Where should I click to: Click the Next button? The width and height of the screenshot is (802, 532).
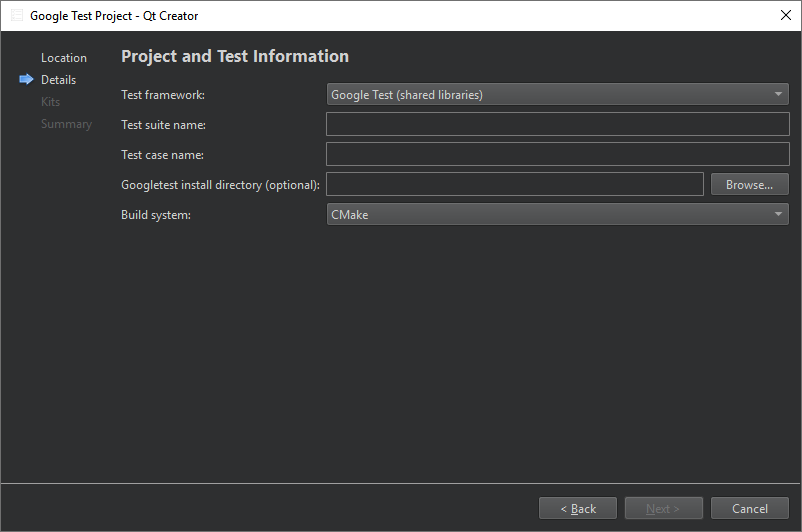point(664,508)
